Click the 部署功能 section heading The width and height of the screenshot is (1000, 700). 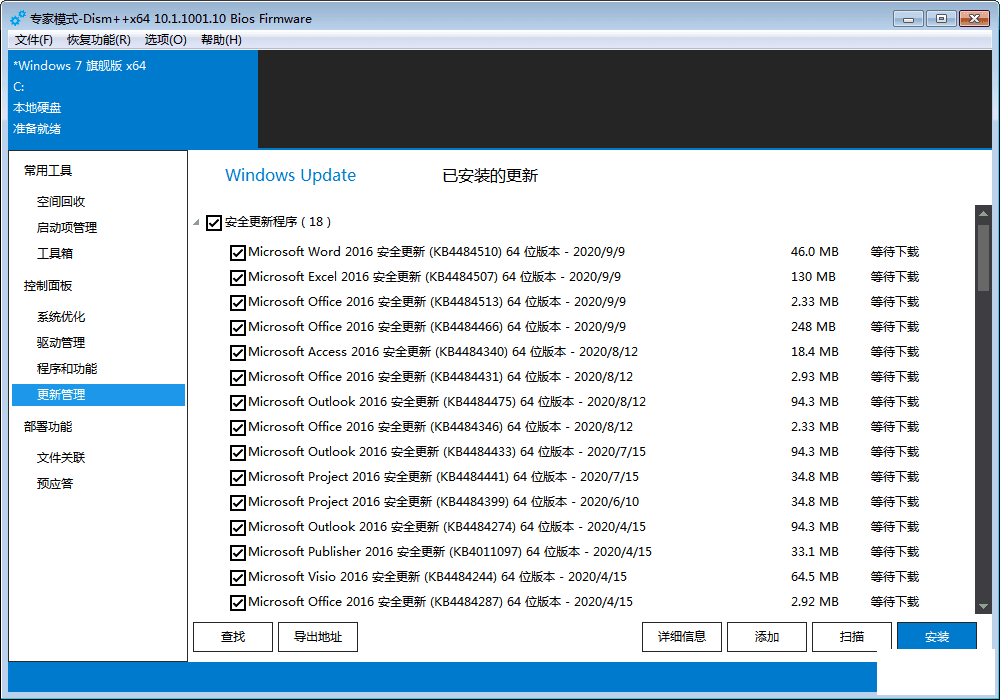48,427
